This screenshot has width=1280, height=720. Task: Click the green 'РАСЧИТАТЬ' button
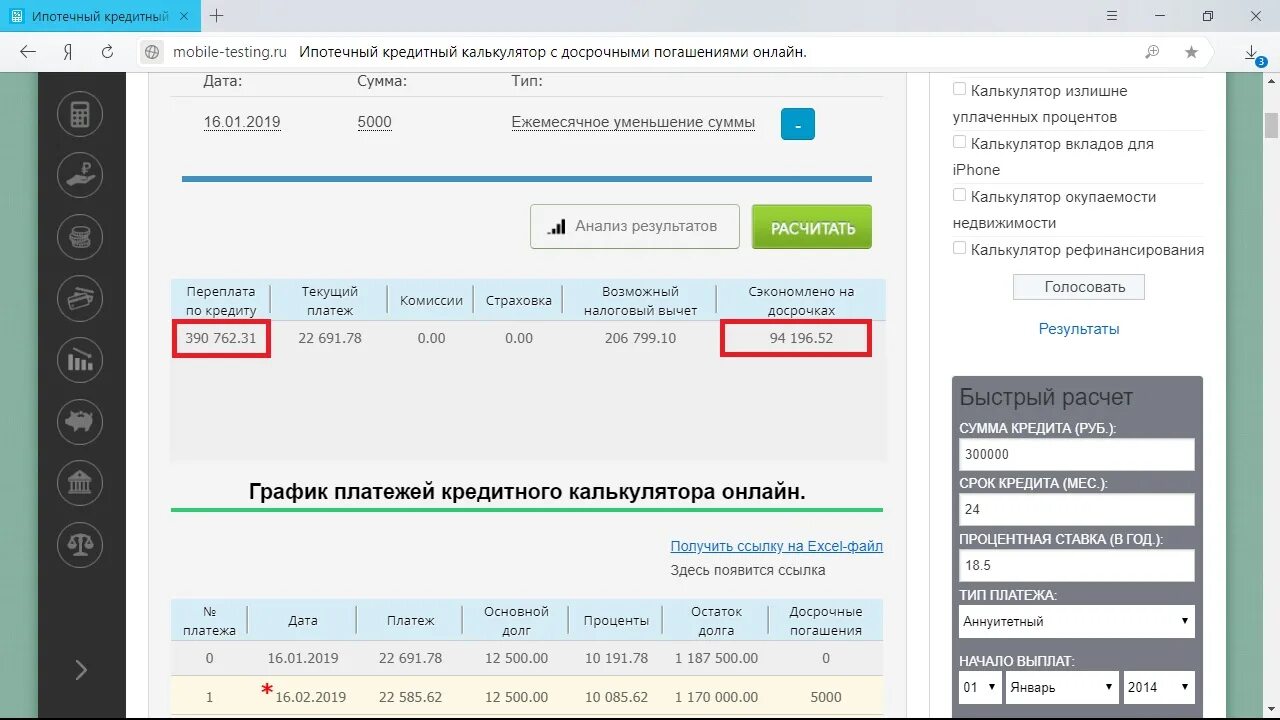812,227
